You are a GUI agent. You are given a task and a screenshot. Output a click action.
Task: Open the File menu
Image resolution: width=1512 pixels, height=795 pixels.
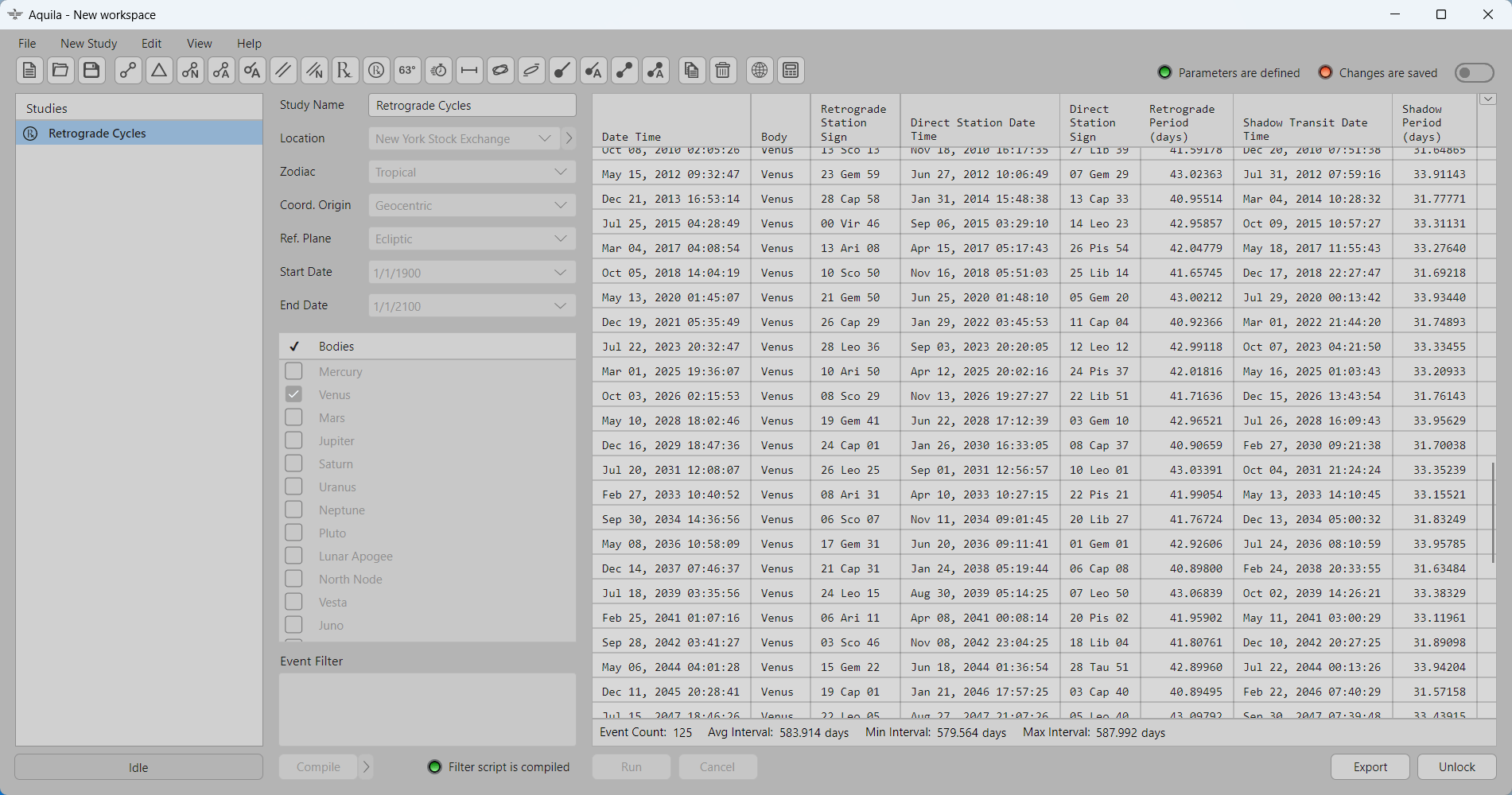(27, 44)
